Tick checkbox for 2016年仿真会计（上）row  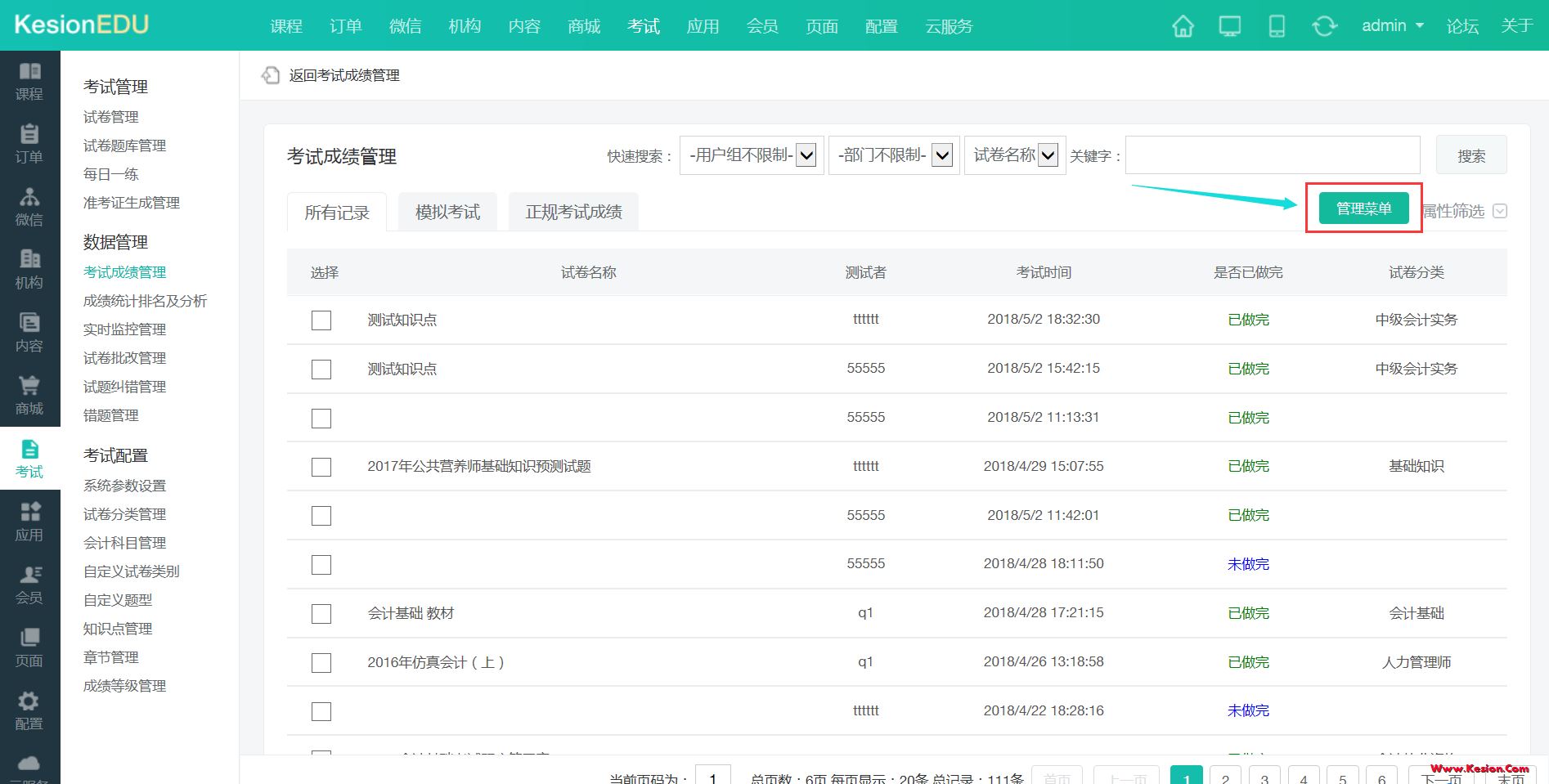pos(321,662)
